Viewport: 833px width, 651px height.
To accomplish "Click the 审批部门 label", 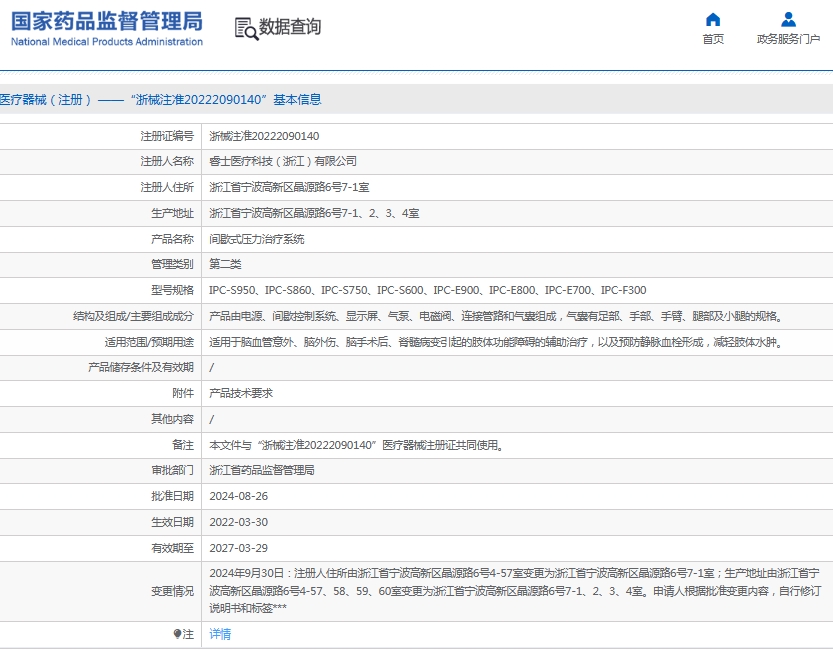I will tap(172, 470).
